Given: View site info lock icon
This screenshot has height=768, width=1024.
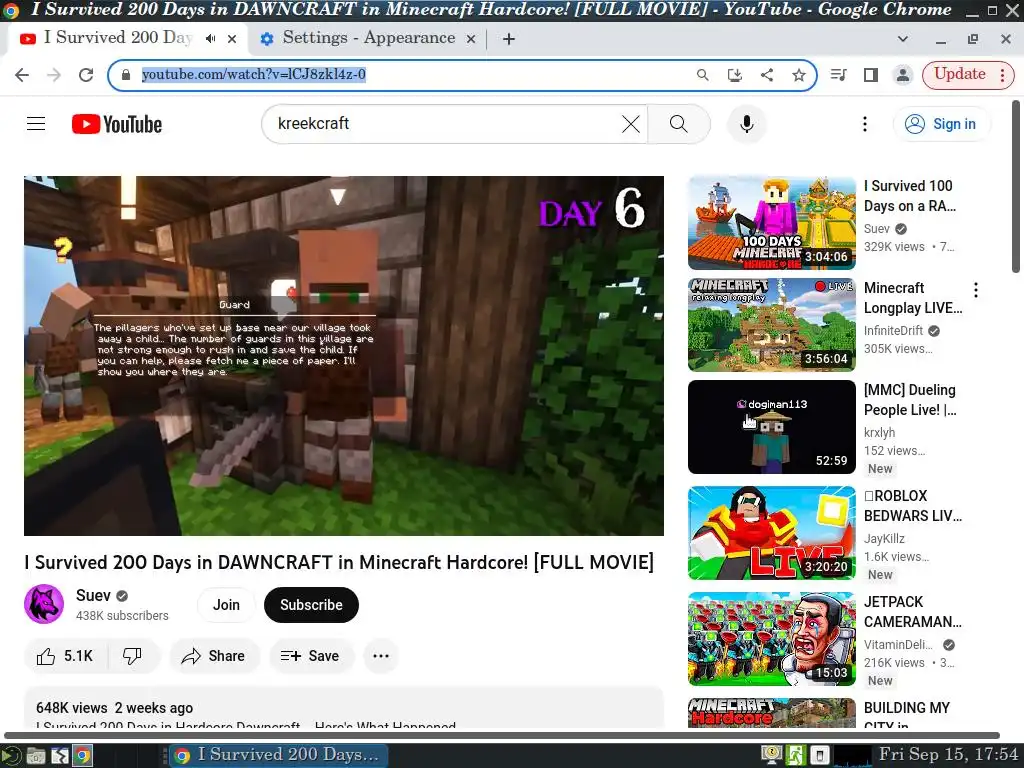Looking at the screenshot, I should tap(126, 74).
